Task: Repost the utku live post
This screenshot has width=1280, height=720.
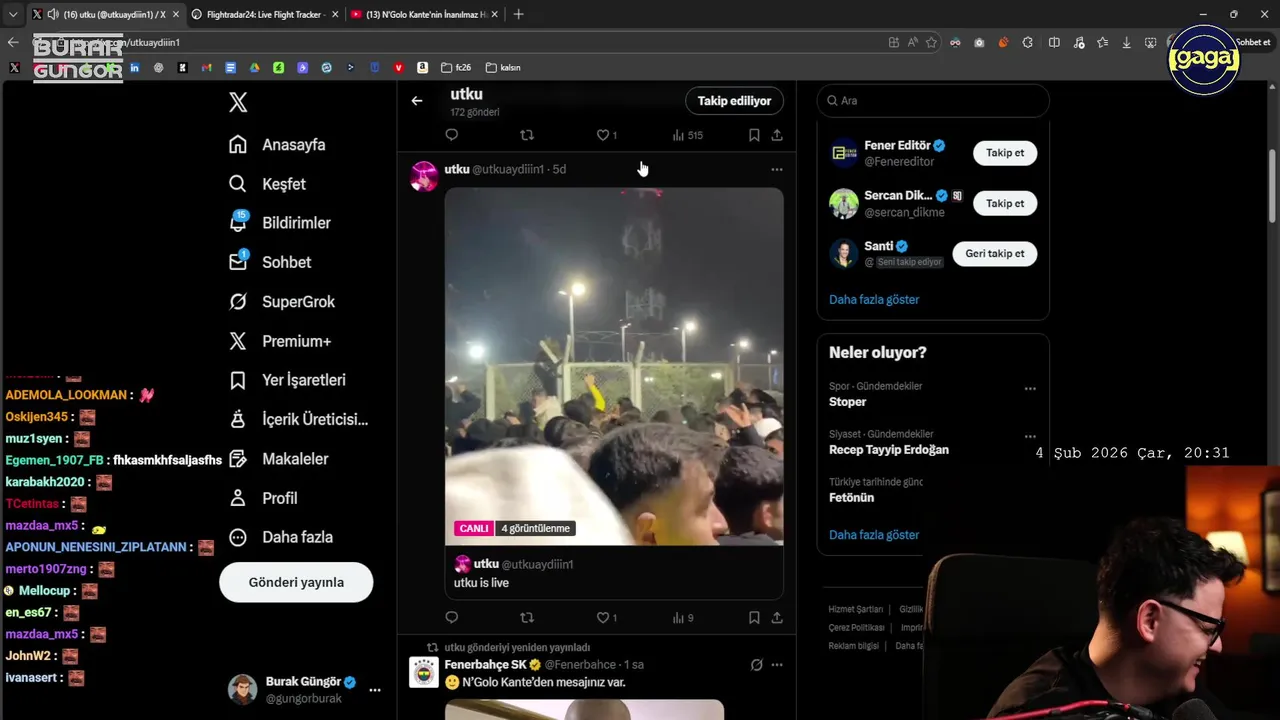Action: (x=527, y=618)
